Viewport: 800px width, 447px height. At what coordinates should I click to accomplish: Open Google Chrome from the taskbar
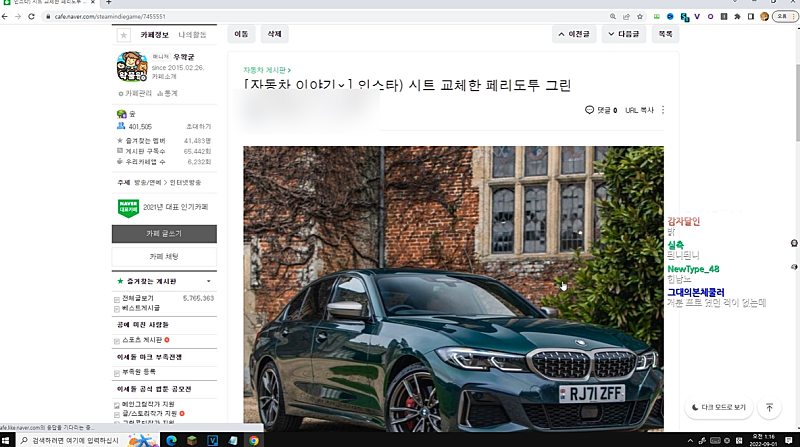tap(254, 440)
